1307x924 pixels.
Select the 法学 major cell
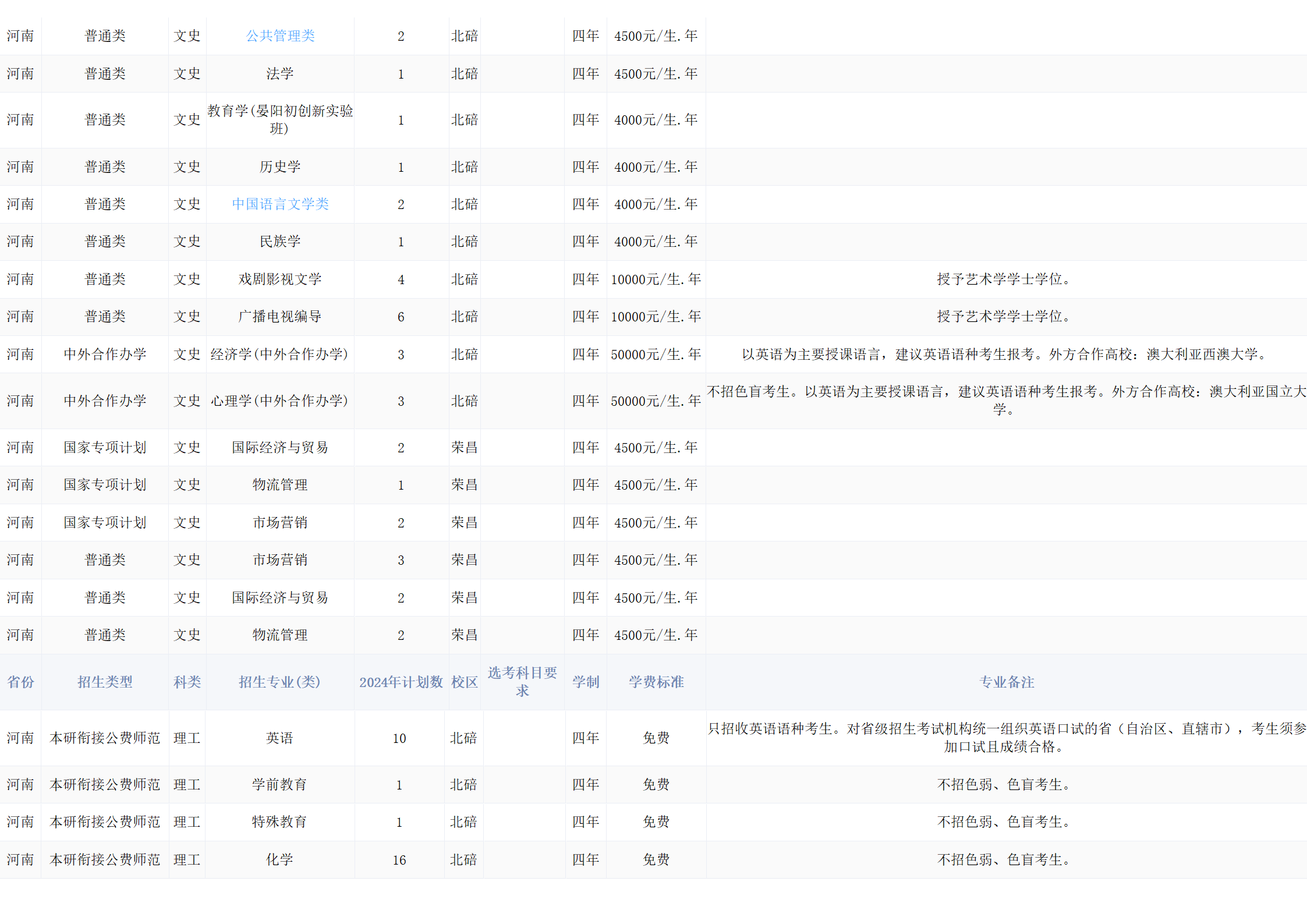[x=280, y=74]
